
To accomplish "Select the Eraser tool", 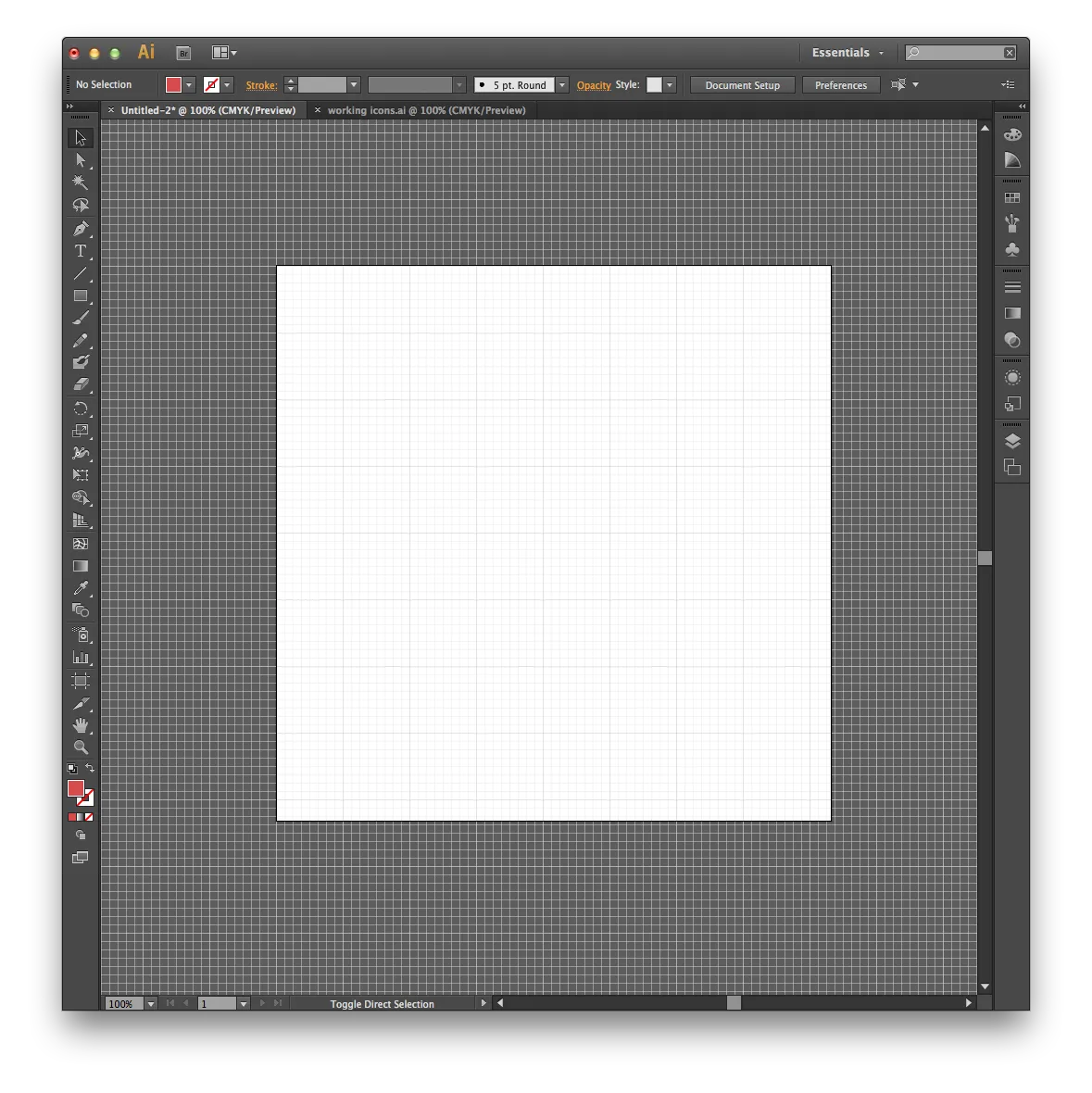I will click(81, 384).
